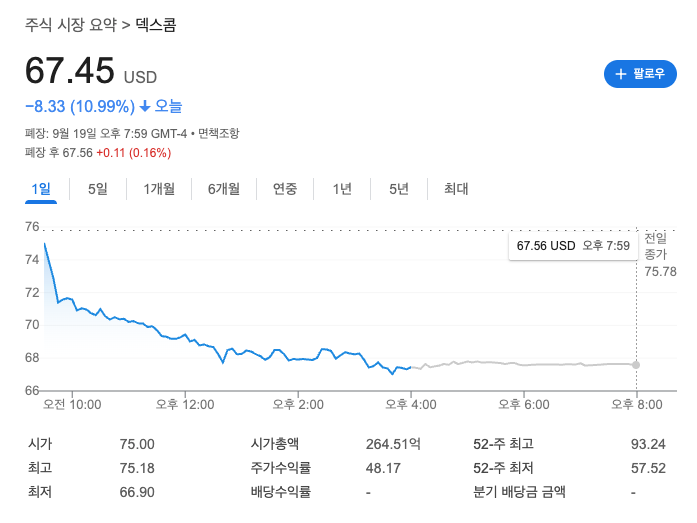Click the 분기 배당금 금액 label
Image resolution: width=697 pixels, height=523 pixels.
coord(519,492)
